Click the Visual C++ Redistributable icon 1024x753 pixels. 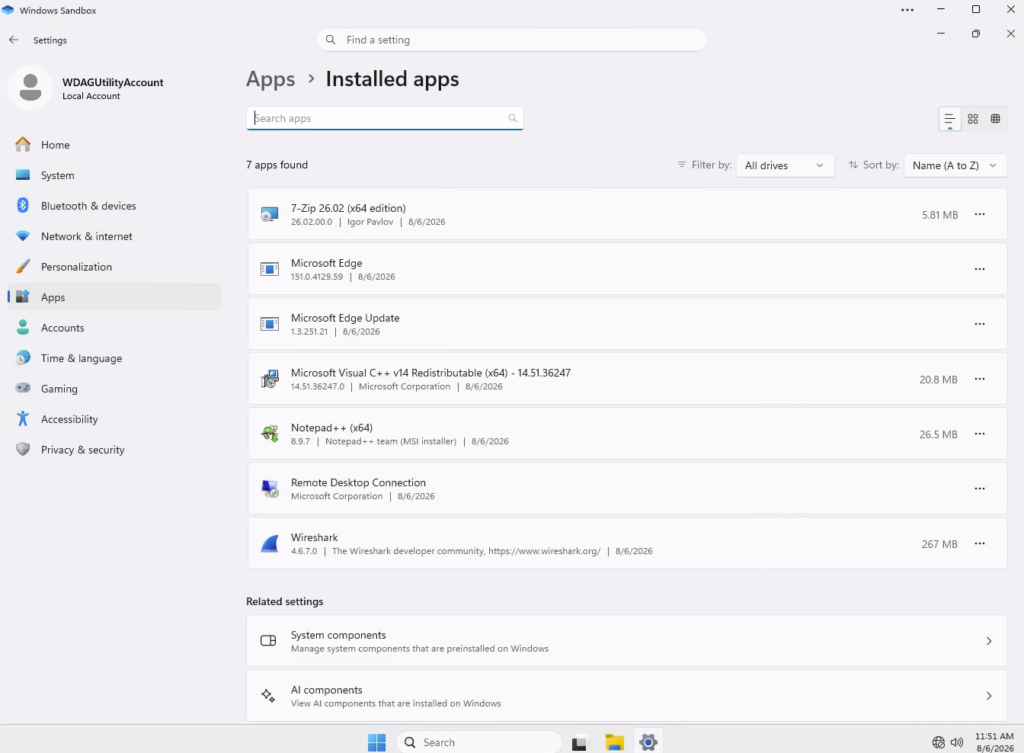coord(269,379)
